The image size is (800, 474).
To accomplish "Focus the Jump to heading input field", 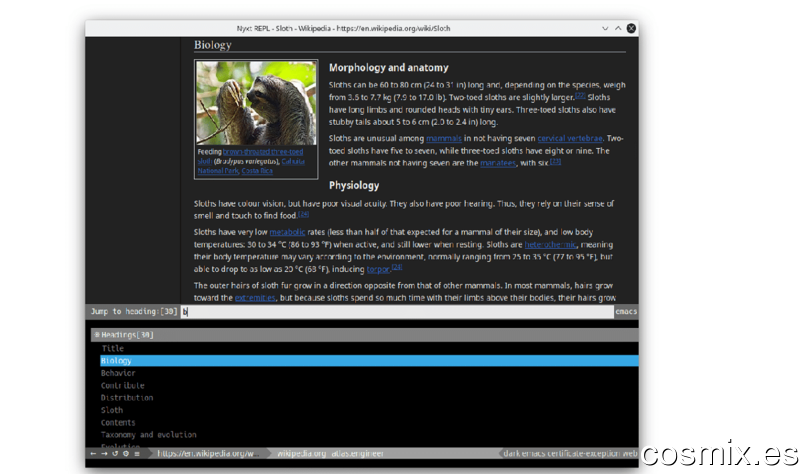I will (397, 311).
